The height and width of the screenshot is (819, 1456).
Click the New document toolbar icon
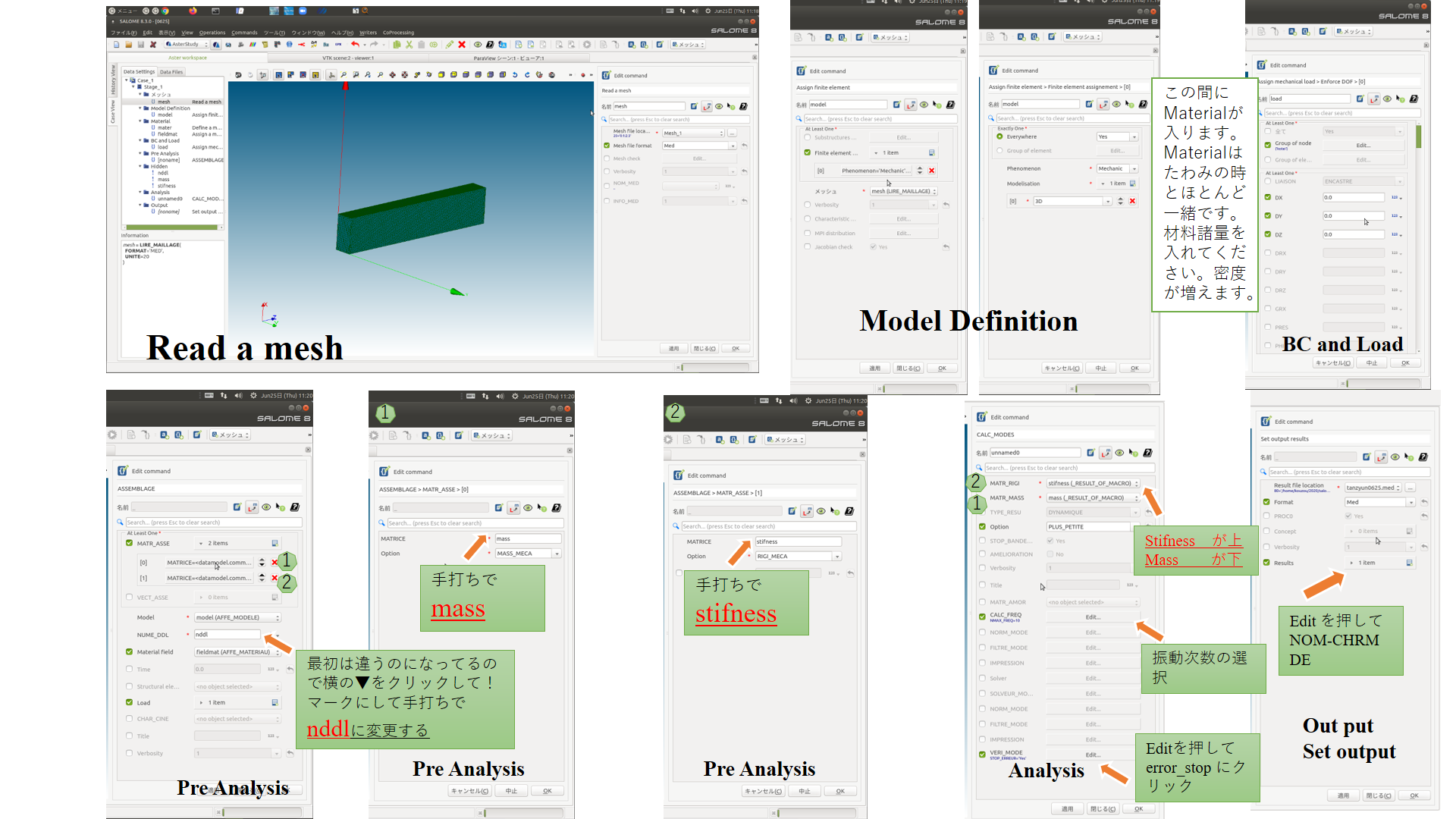(x=117, y=45)
